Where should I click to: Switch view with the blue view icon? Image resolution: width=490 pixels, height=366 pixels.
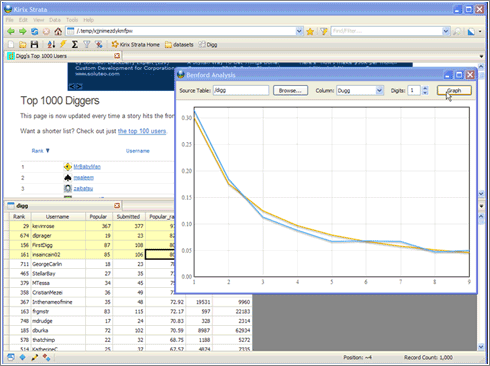tap(471, 31)
